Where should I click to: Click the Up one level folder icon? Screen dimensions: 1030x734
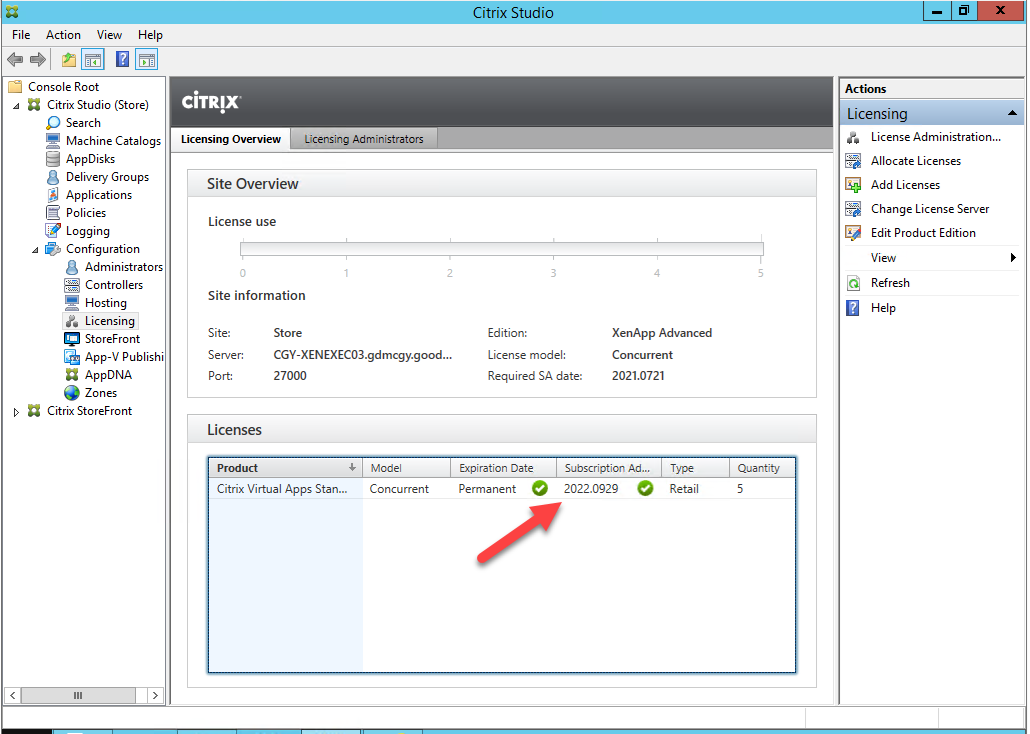click(x=68, y=60)
